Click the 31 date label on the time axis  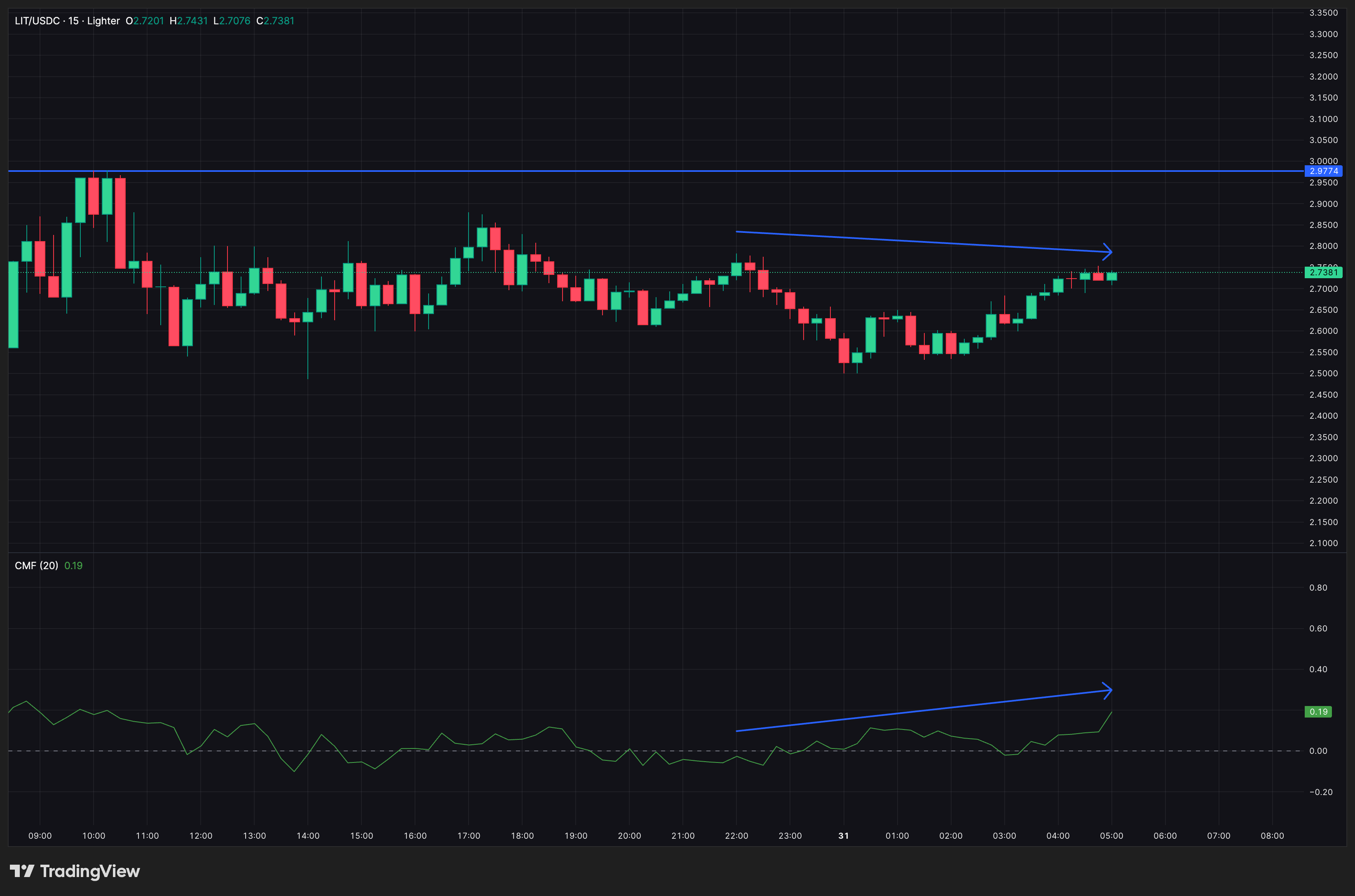[844, 835]
